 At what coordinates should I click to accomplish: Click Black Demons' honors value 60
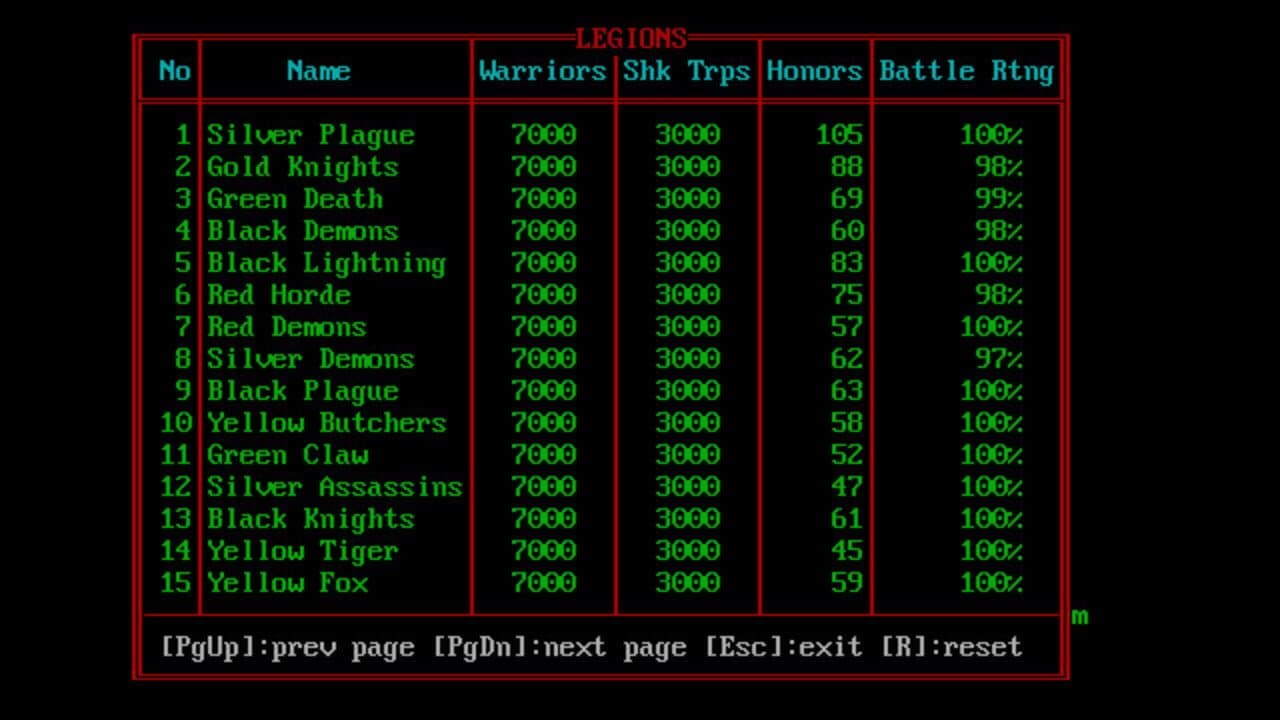(847, 231)
